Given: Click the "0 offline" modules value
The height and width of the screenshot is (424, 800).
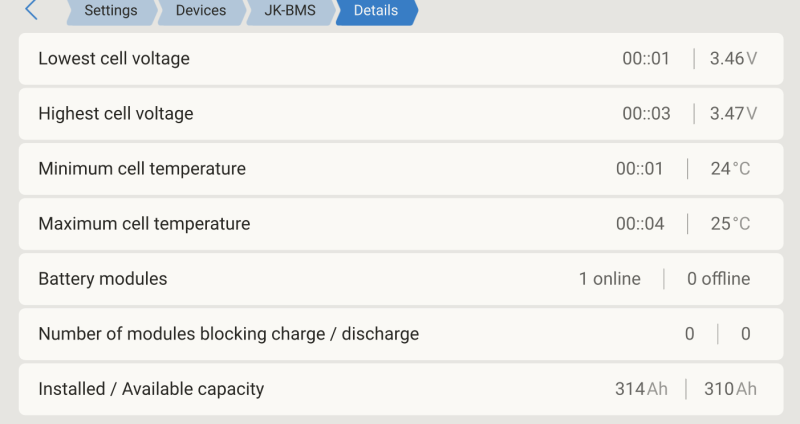Looking at the screenshot, I should (718, 279).
